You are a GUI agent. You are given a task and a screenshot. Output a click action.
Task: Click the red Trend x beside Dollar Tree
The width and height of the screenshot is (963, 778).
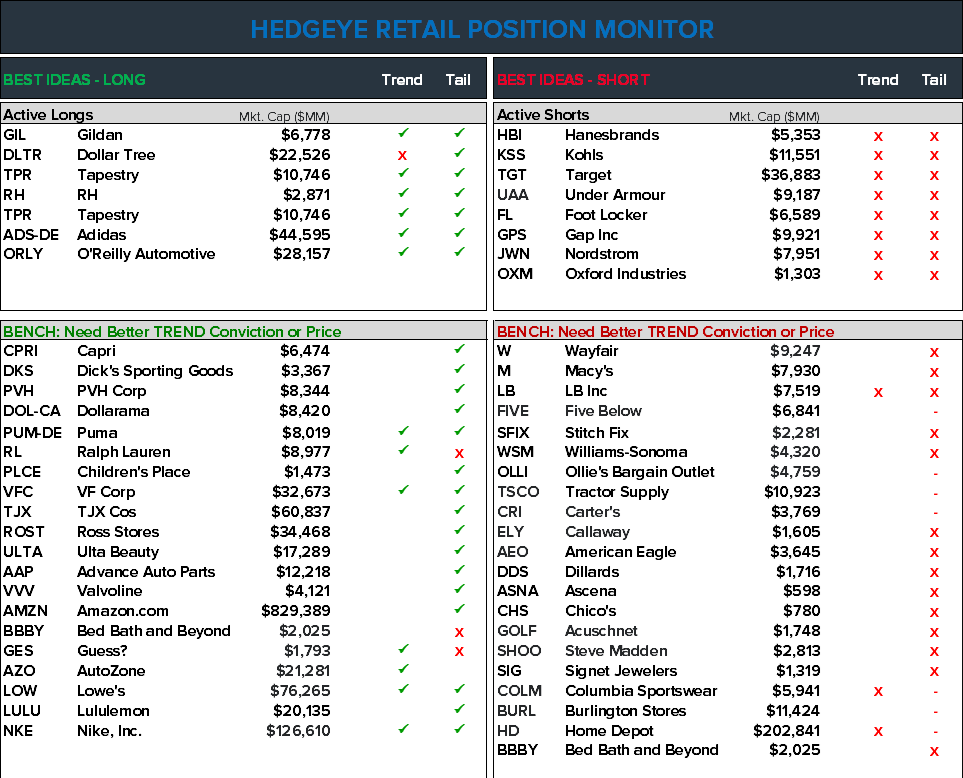(x=402, y=155)
